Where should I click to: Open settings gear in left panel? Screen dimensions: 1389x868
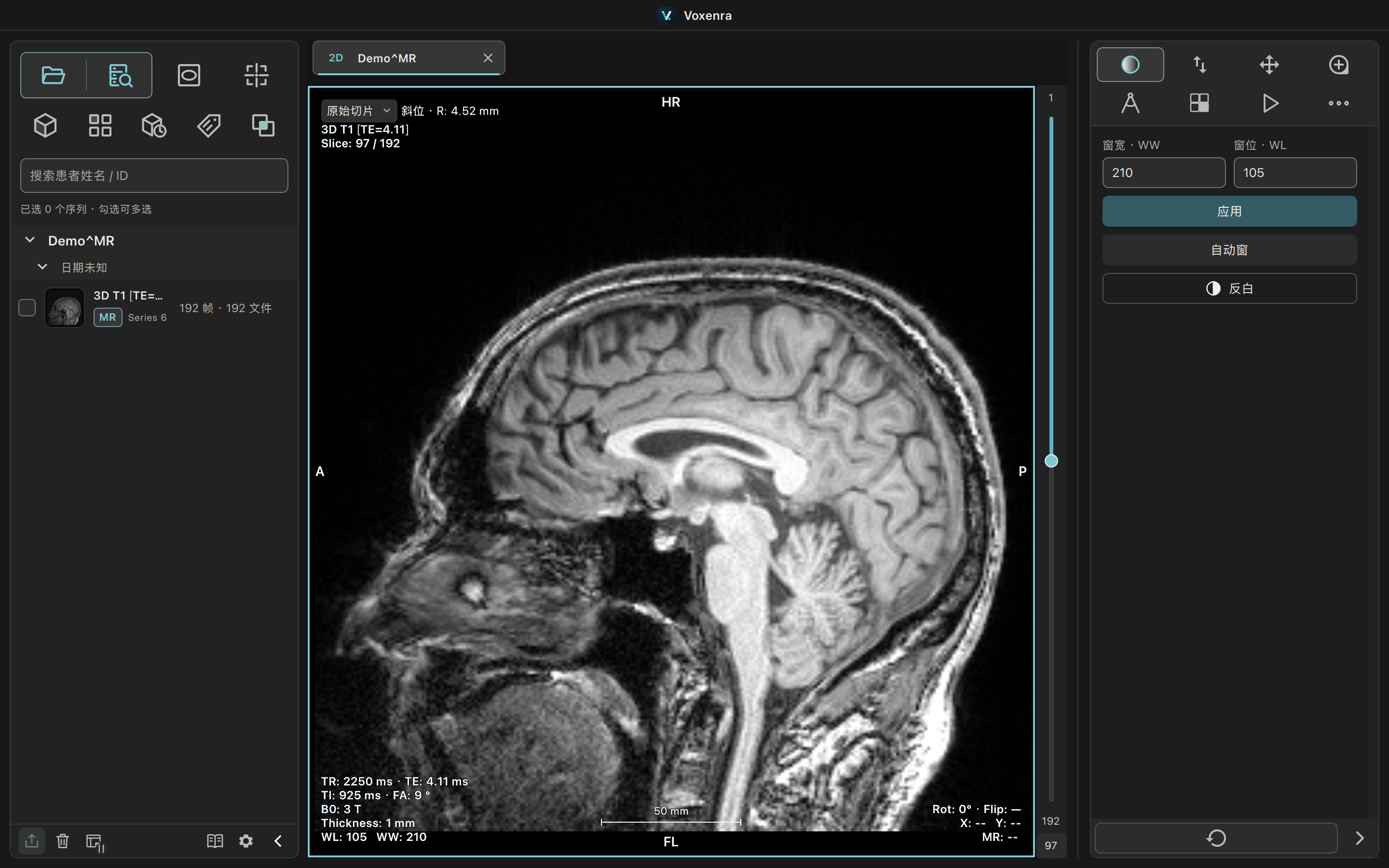tap(245, 841)
